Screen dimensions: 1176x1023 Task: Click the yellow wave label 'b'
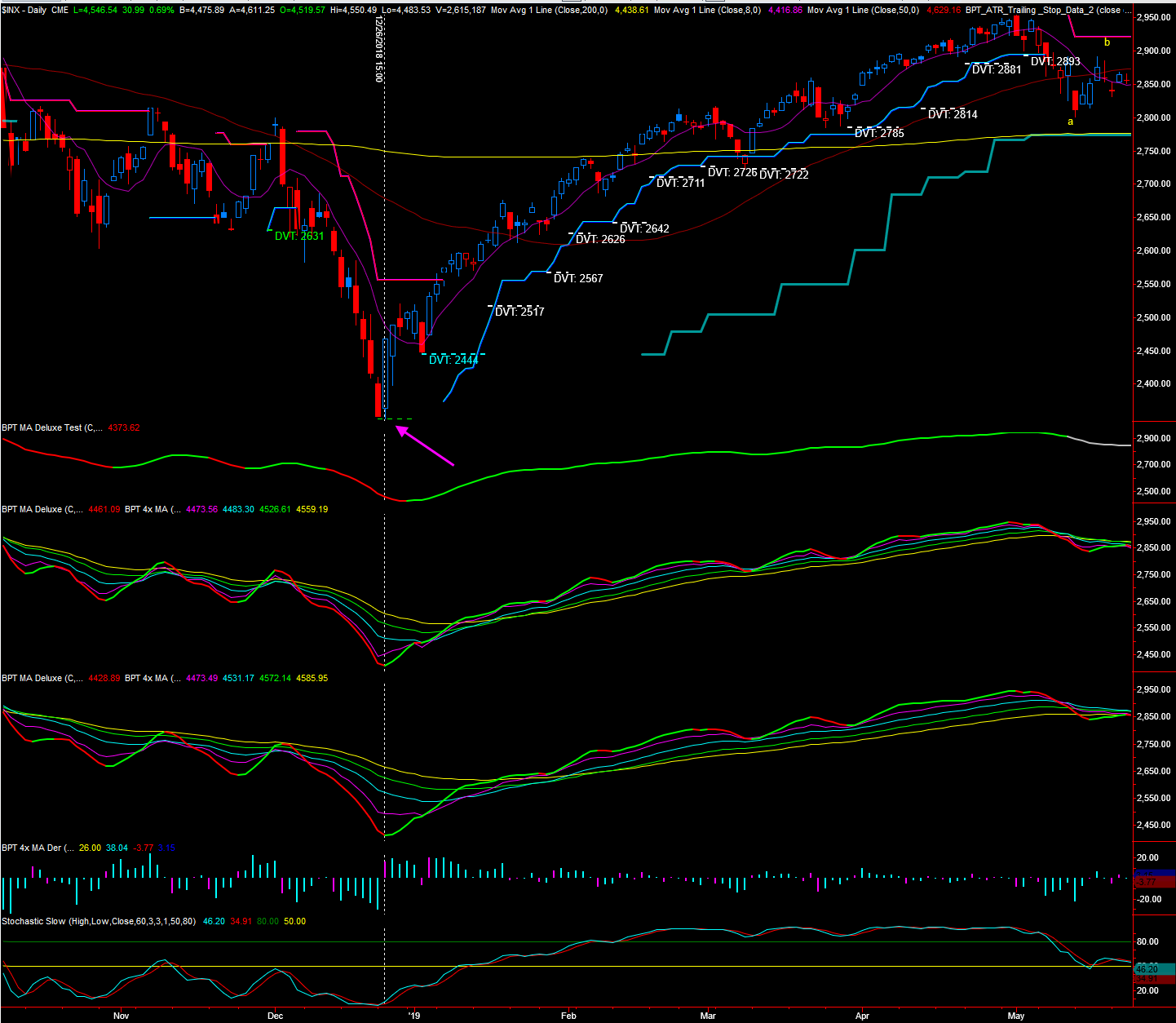[x=1107, y=42]
